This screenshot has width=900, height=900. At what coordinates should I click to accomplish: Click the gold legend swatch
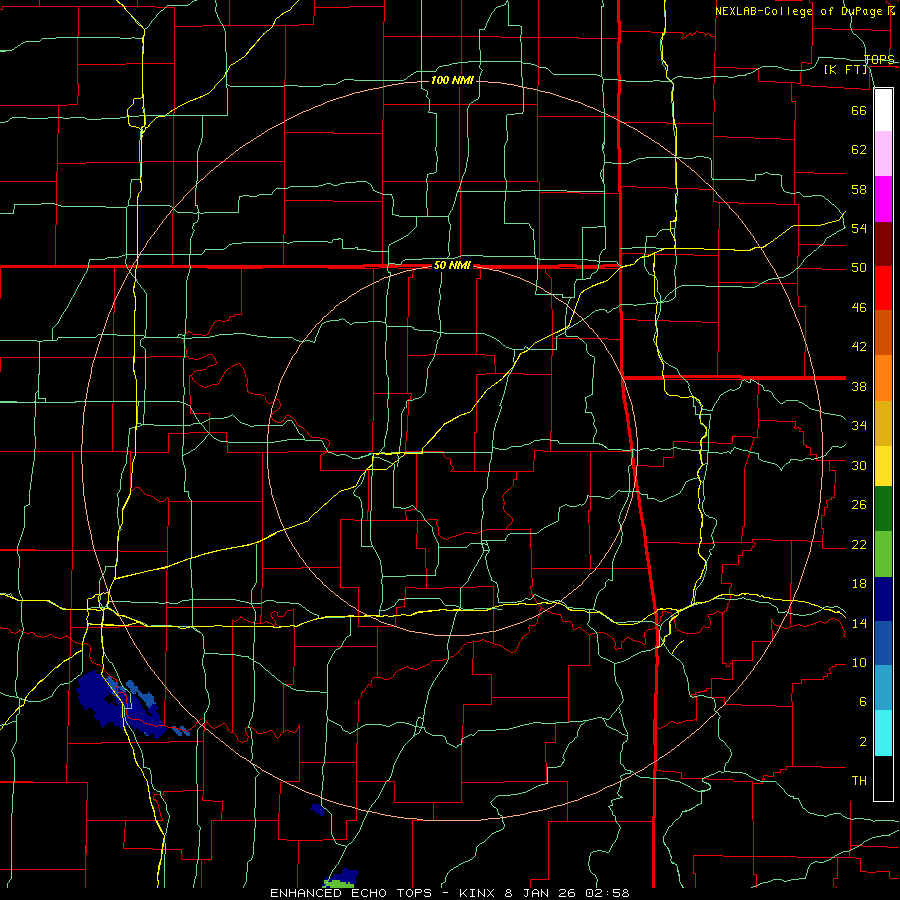coord(883,423)
